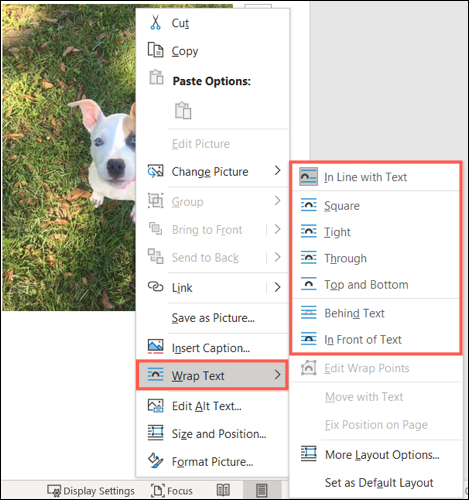Expand the Link submenu arrow
The width and height of the screenshot is (469, 500).
(277, 287)
